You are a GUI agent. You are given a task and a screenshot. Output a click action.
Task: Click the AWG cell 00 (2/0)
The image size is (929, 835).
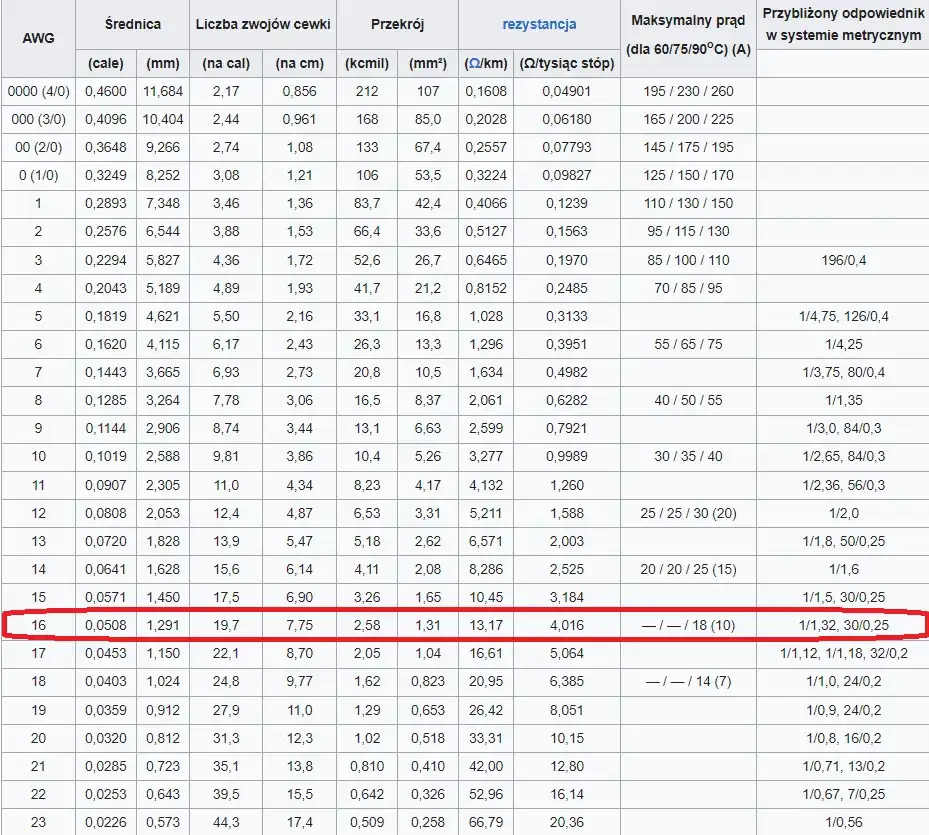[x=39, y=147]
